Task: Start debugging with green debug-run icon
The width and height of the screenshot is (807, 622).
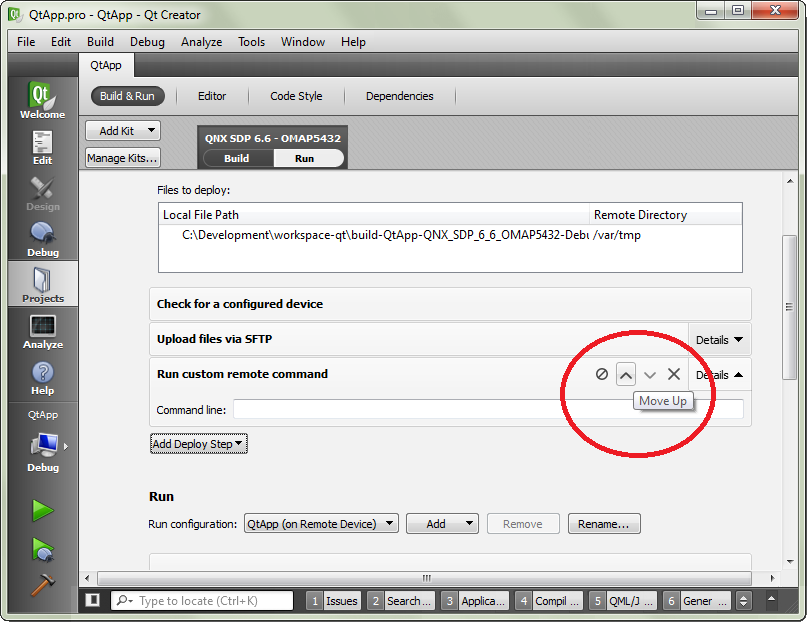Action: pos(42,548)
